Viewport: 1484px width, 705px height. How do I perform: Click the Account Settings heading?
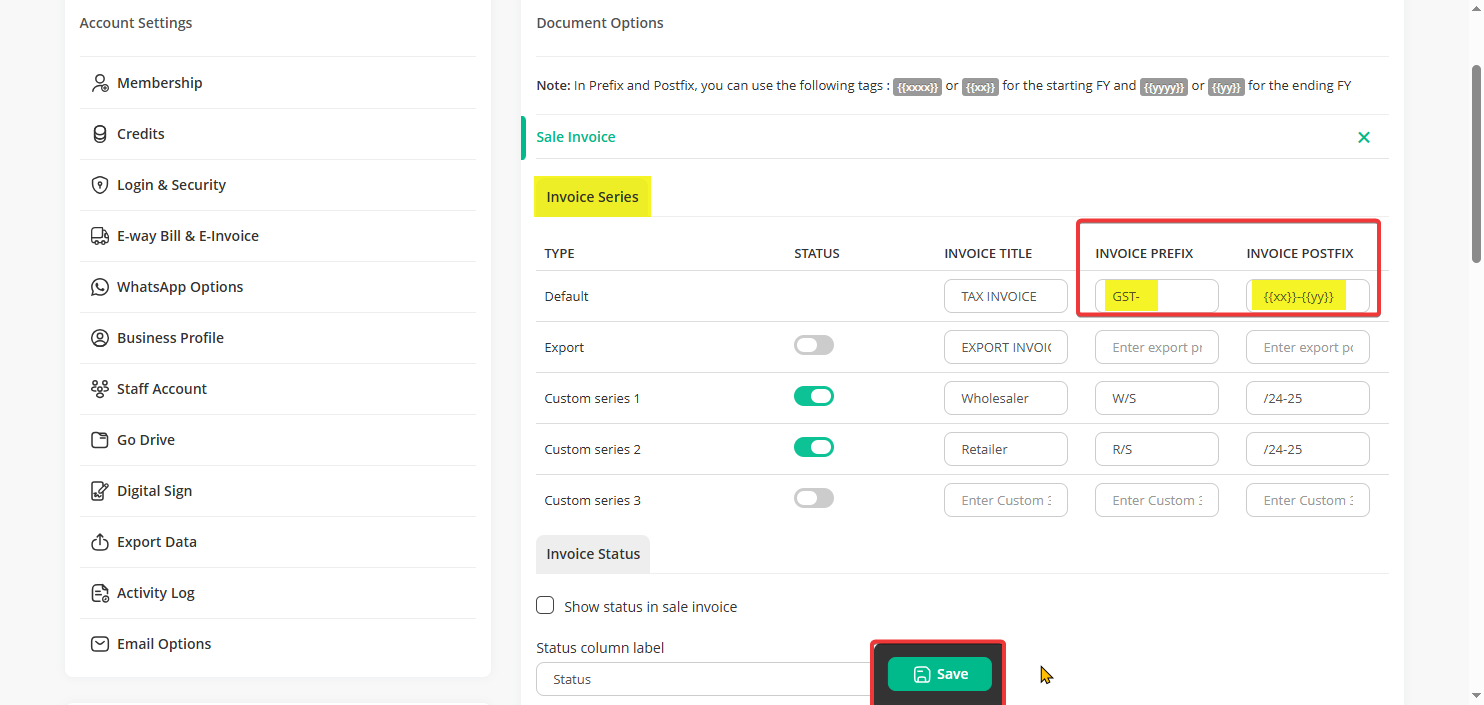[x=136, y=22]
